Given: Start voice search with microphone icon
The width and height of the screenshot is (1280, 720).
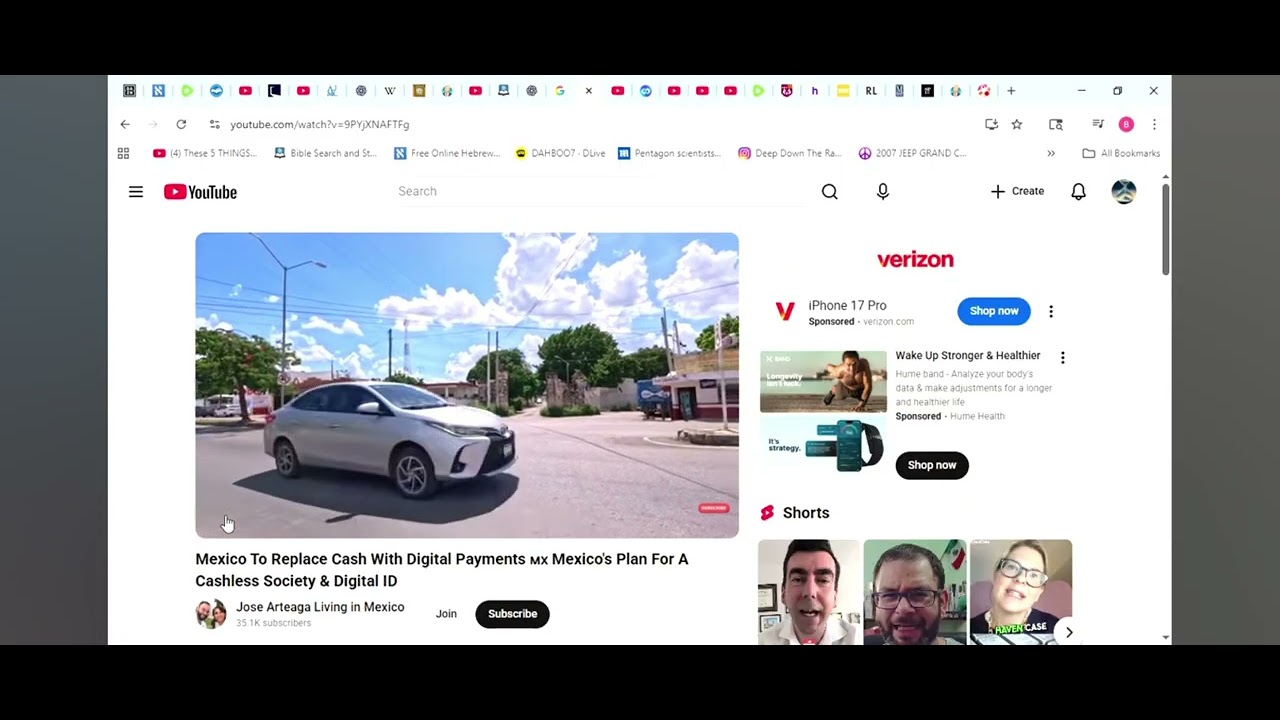Looking at the screenshot, I should tap(883, 192).
